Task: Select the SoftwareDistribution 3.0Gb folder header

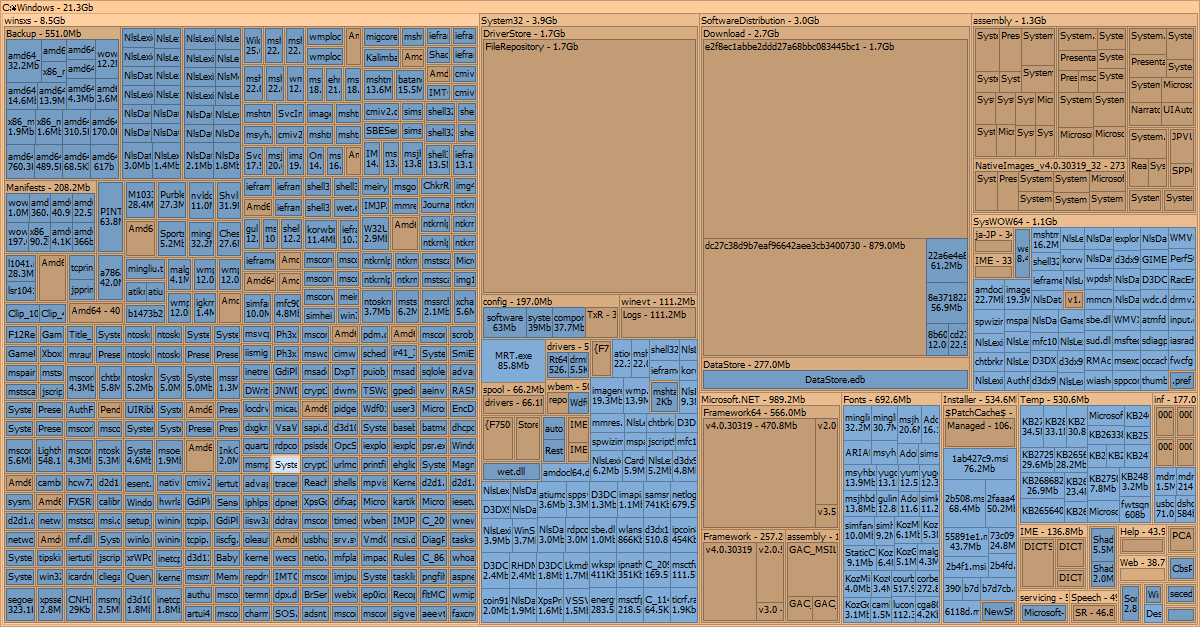Action: click(x=760, y=20)
